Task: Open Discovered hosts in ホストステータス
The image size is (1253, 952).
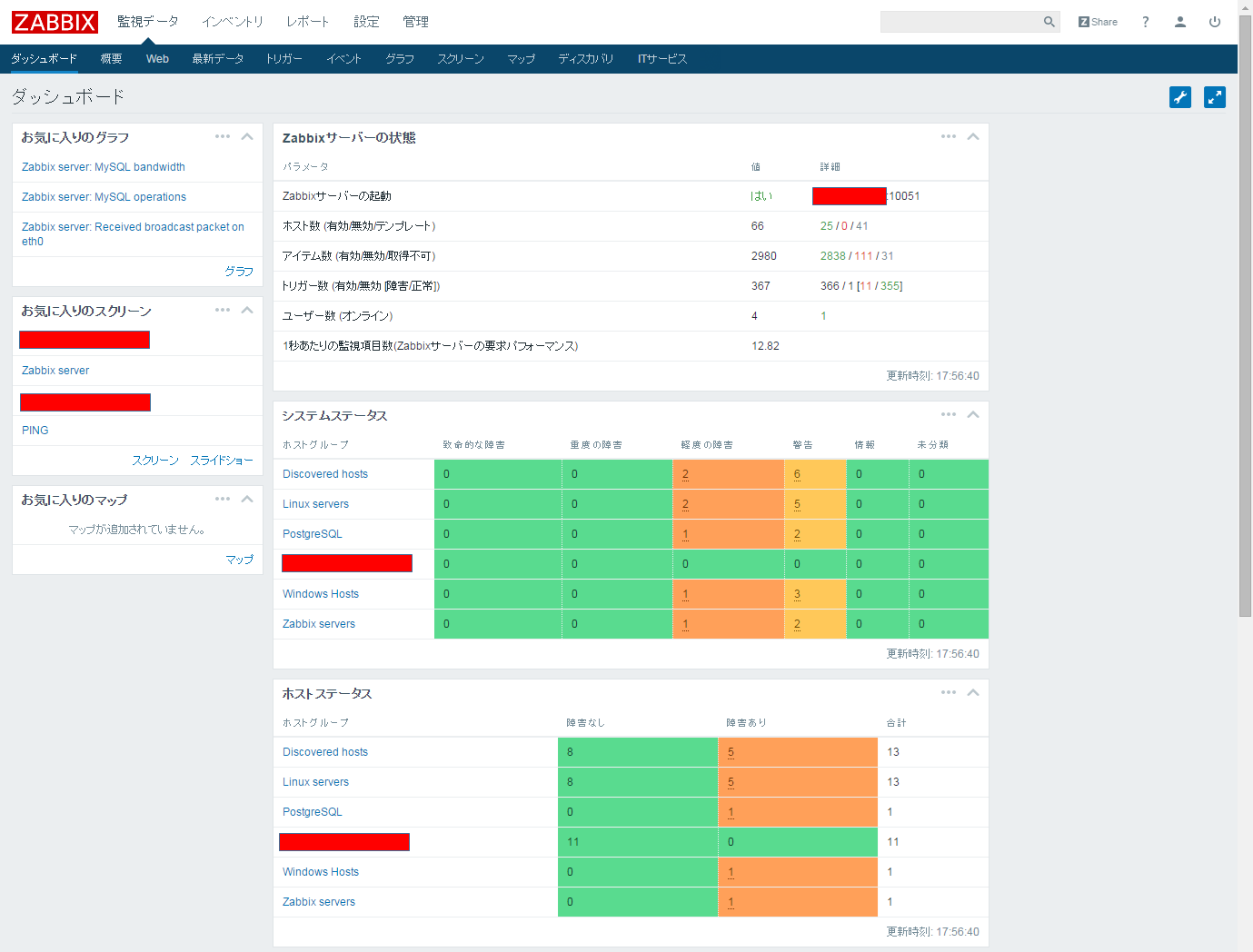Action: coord(325,752)
